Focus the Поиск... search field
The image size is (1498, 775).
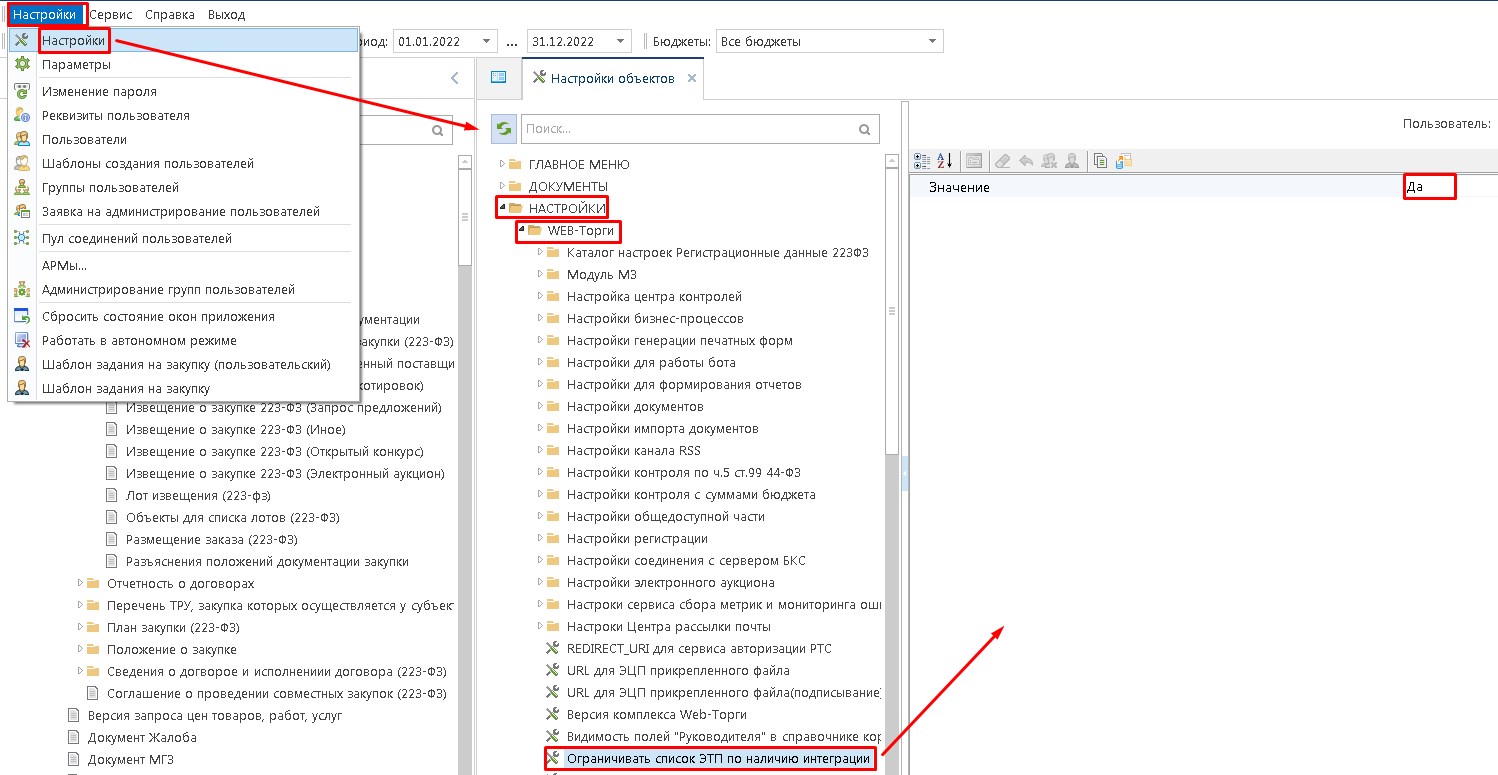pos(689,129)
